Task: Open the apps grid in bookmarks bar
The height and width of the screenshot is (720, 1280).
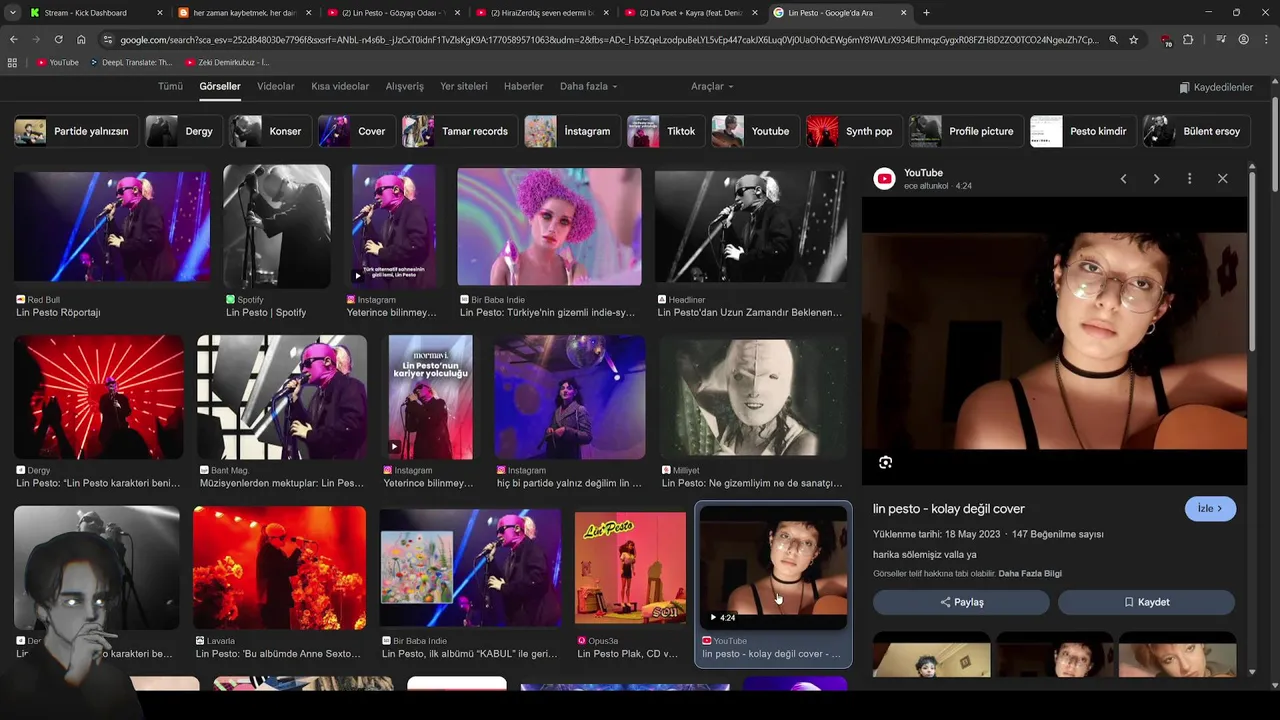Action: click(12, 62)
